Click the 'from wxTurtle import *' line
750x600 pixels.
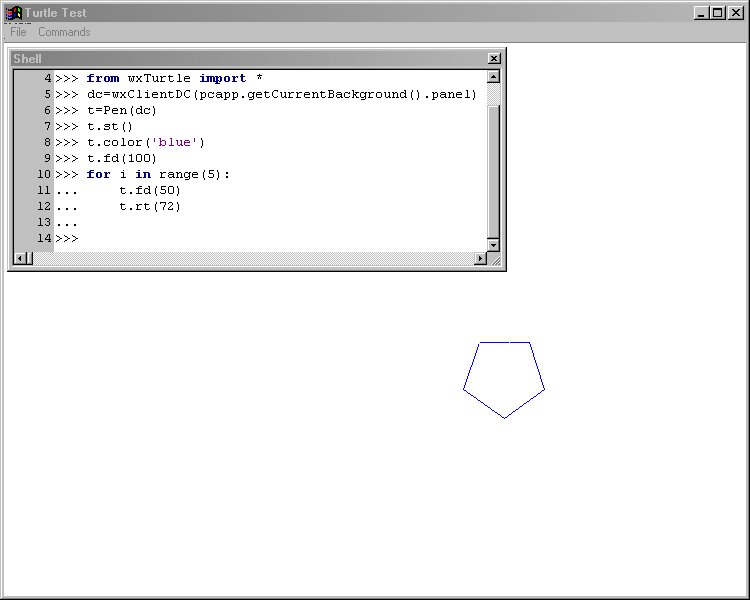click(174, 78)
